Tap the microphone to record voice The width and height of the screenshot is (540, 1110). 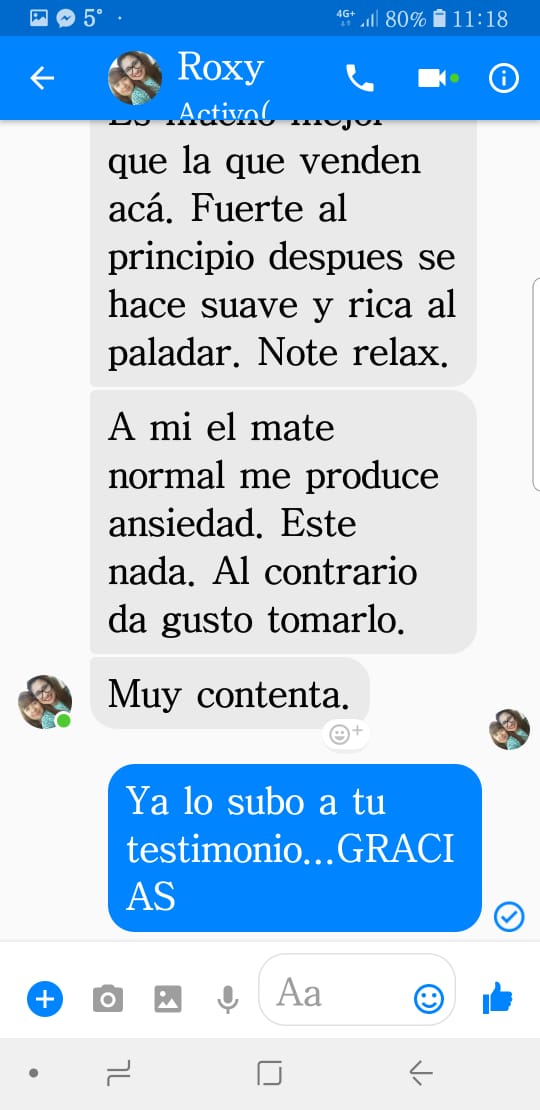coord(227,999)
